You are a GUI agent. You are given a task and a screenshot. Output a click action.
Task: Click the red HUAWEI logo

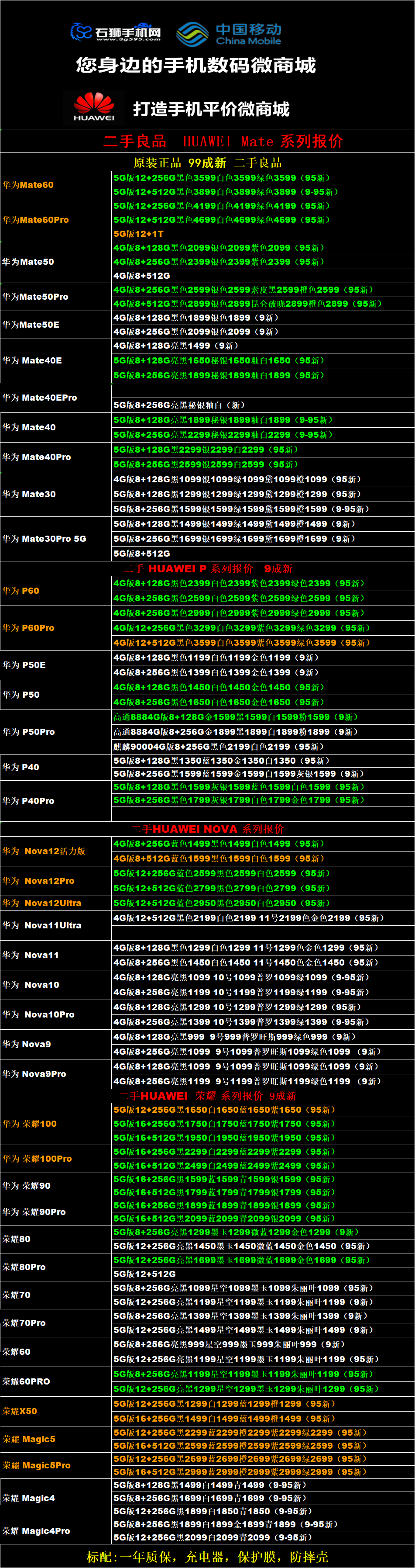point(94,108)
